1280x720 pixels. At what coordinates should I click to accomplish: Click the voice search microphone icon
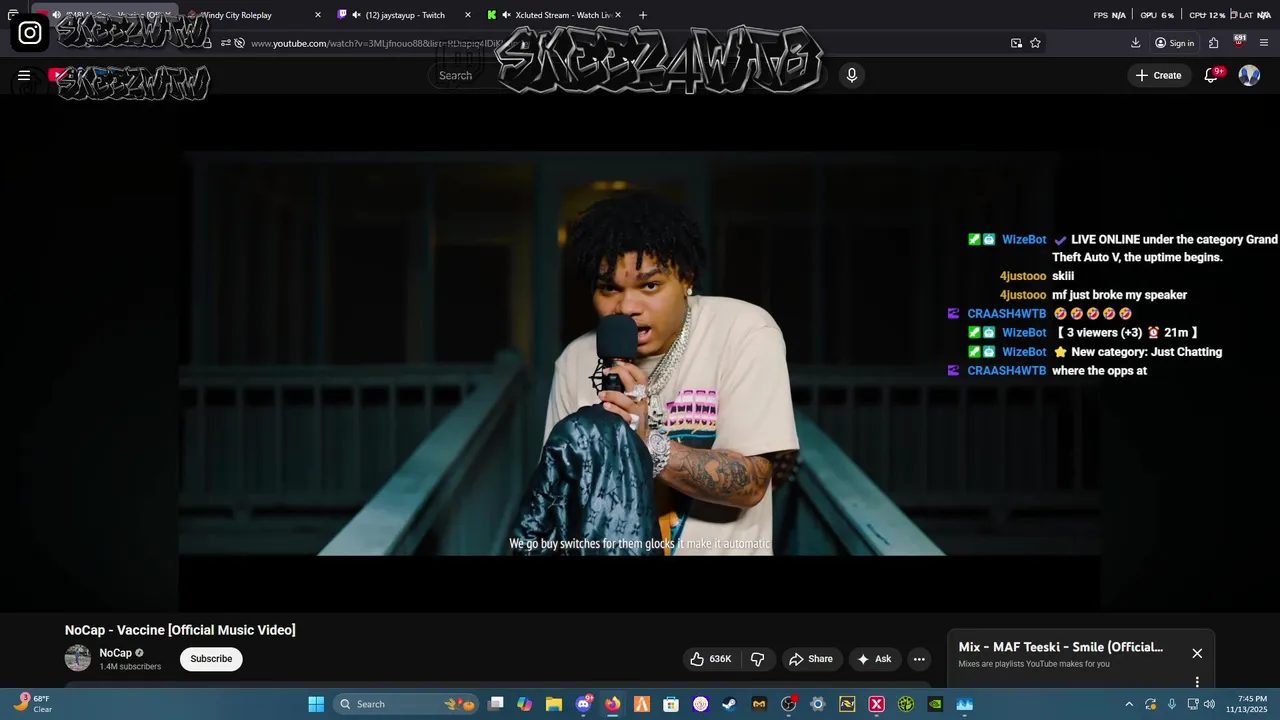point(851,75)
